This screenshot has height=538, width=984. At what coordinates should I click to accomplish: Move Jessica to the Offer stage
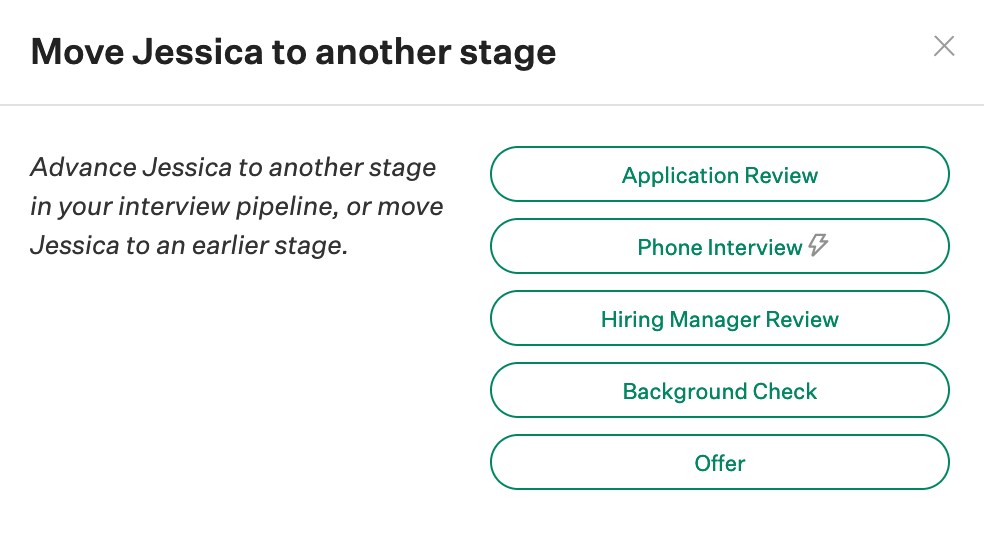720,463
